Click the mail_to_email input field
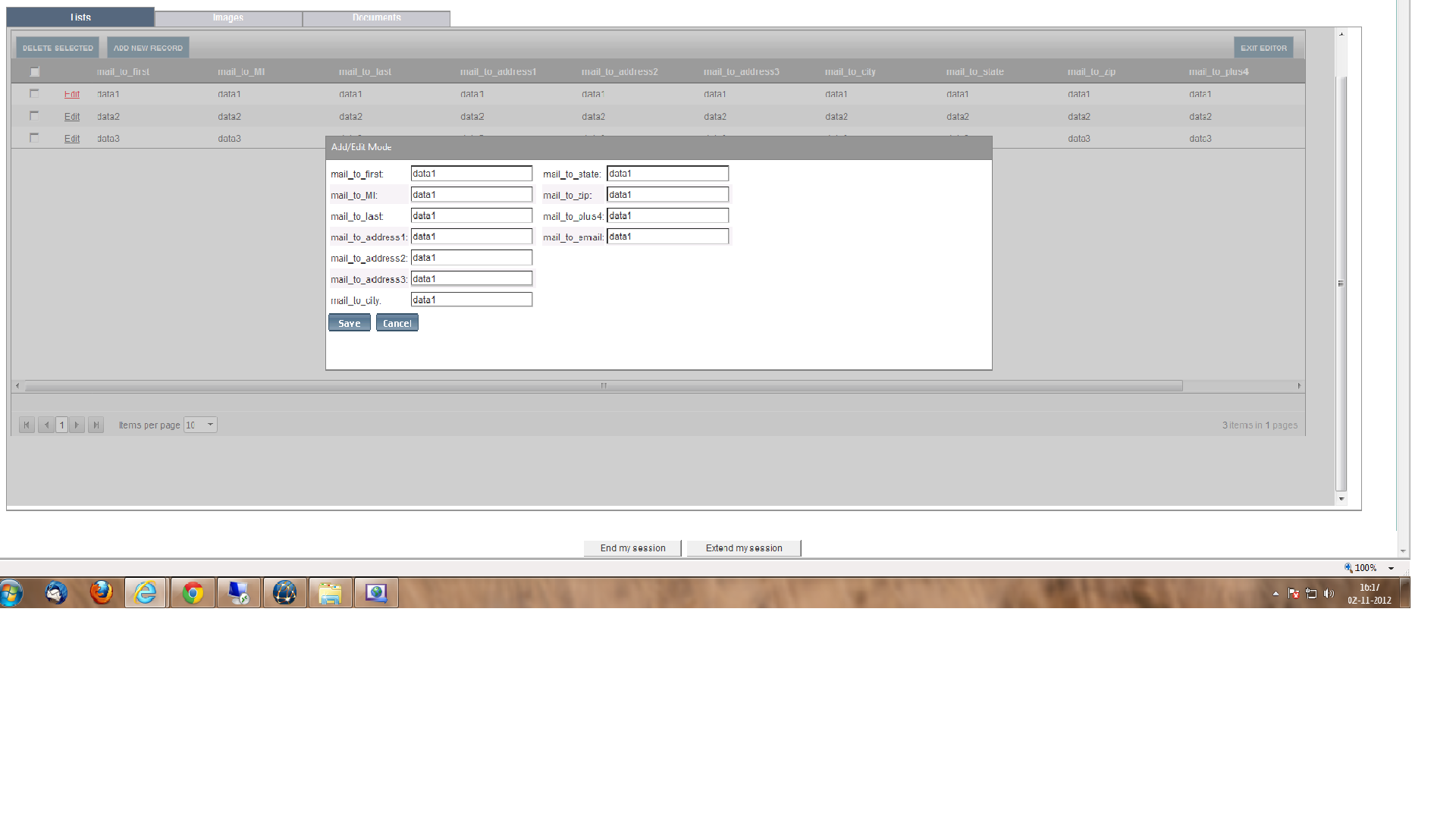The image size is (1456, 819). point(667,237)
